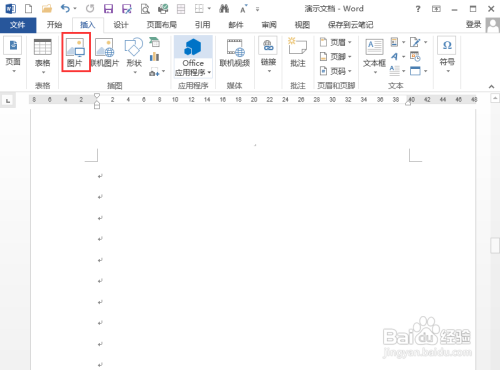Click the left indent marker on ruler

(x=97, y=106)
